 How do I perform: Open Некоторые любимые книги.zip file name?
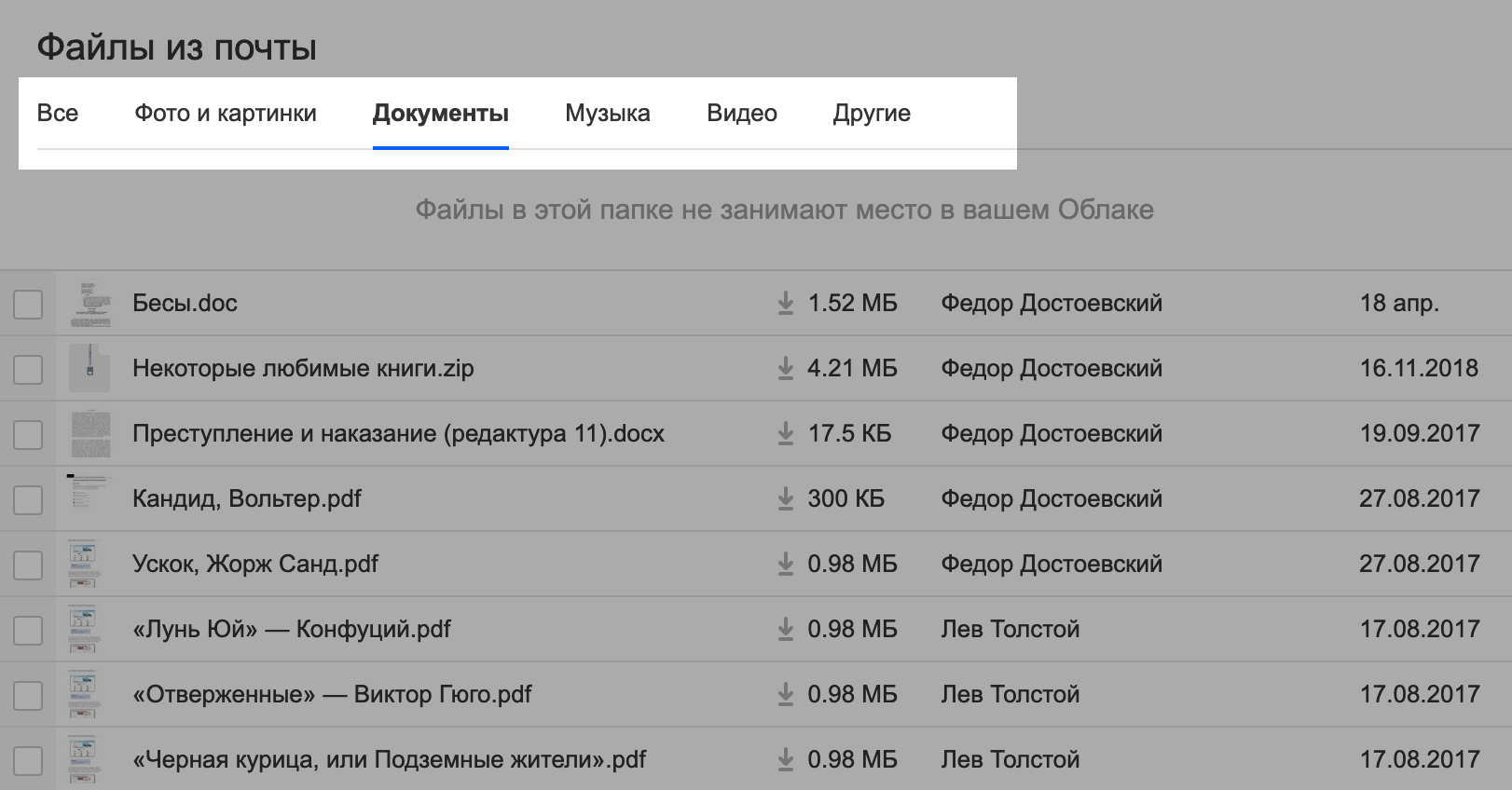click(303, 368)
